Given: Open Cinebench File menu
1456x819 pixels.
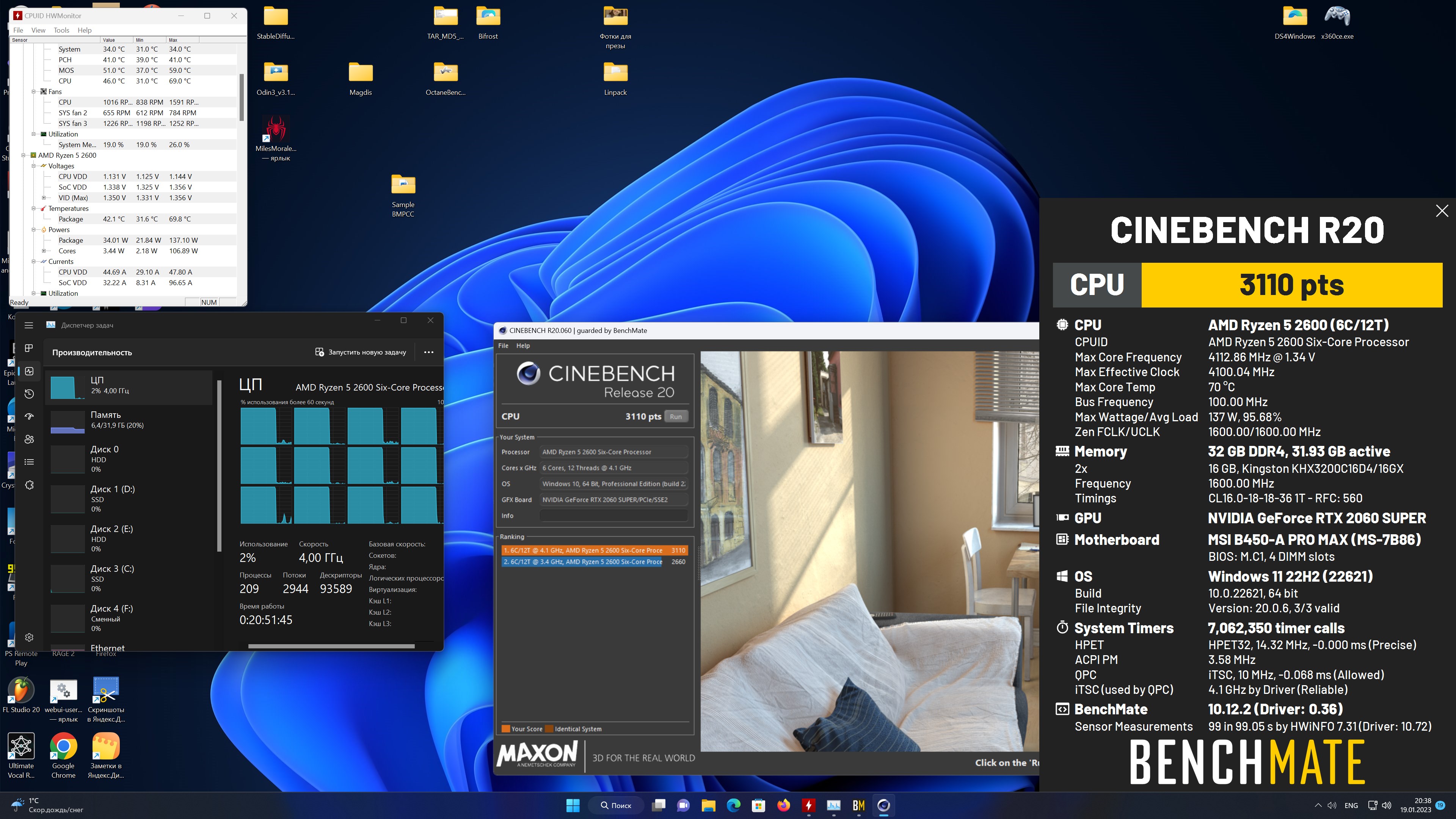Looking at the screenshot, I should tap(503, 345).
